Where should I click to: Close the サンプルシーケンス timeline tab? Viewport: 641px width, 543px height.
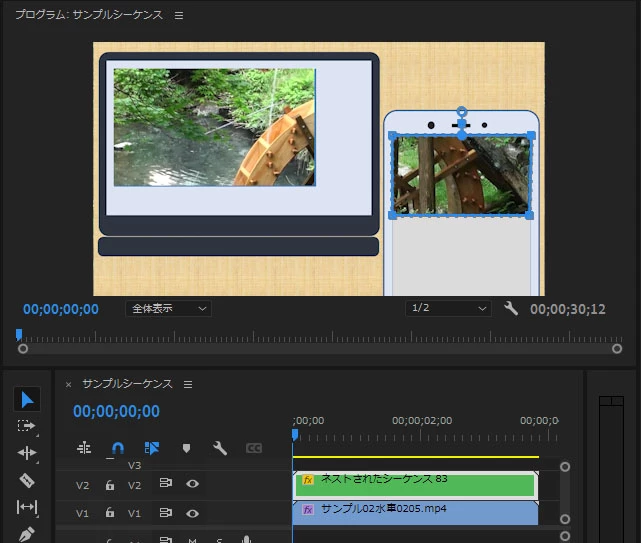tap(69, 384)
